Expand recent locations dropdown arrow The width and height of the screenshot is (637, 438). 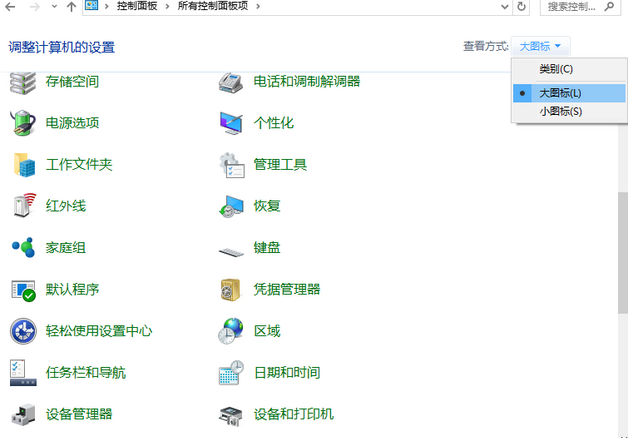click(x=54, y=7)
